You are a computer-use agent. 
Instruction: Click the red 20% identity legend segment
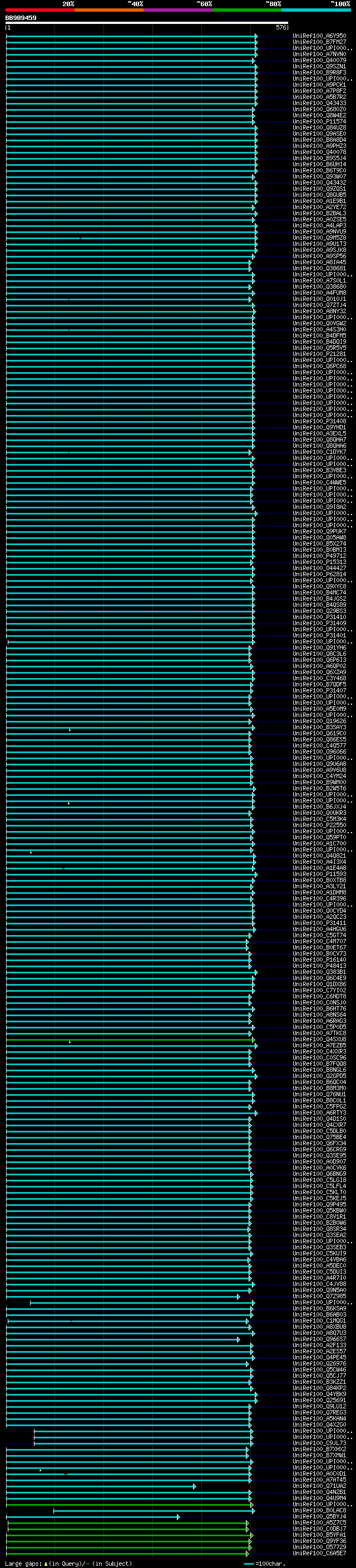pos(40,10)
